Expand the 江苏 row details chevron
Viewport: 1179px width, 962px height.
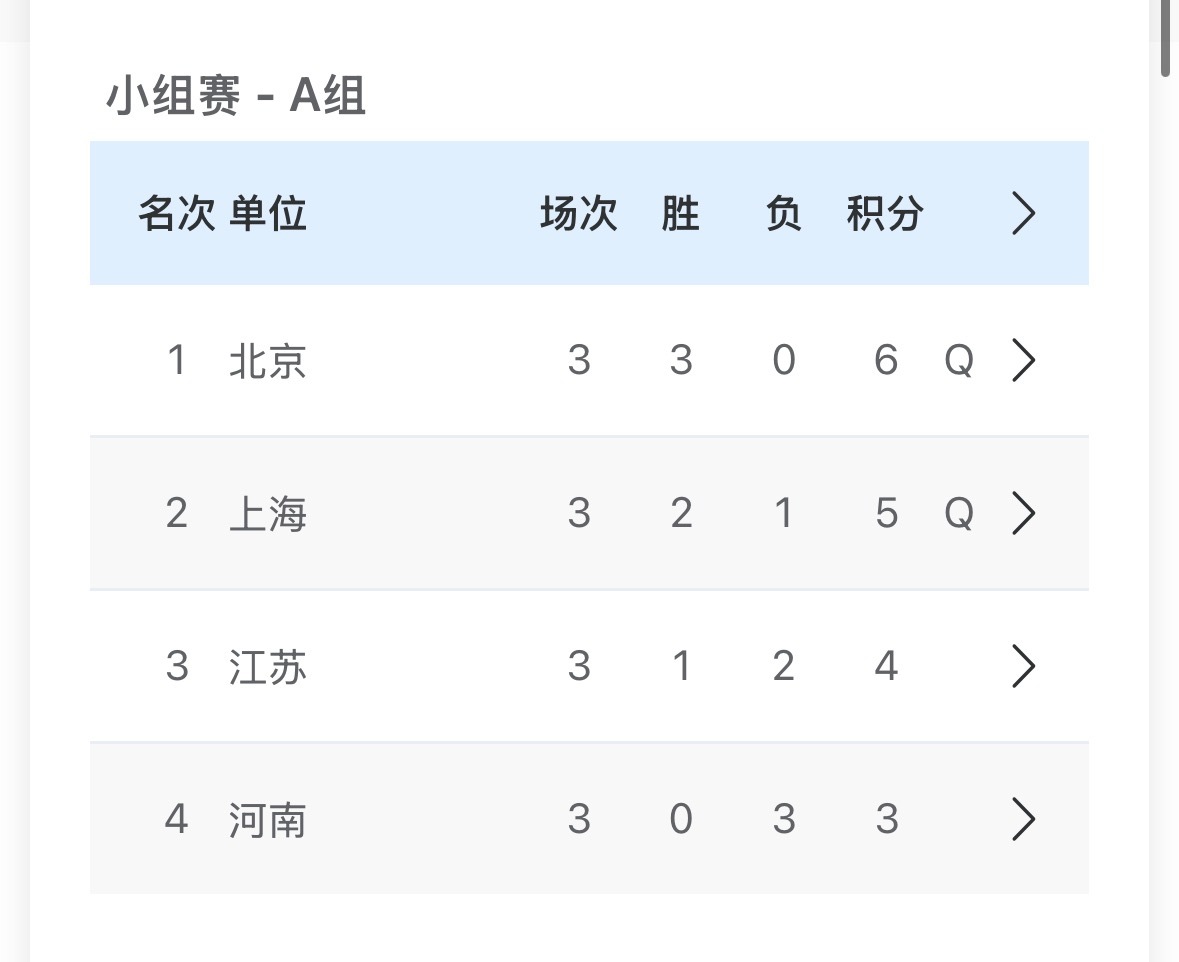click(x=1022, y=666)
